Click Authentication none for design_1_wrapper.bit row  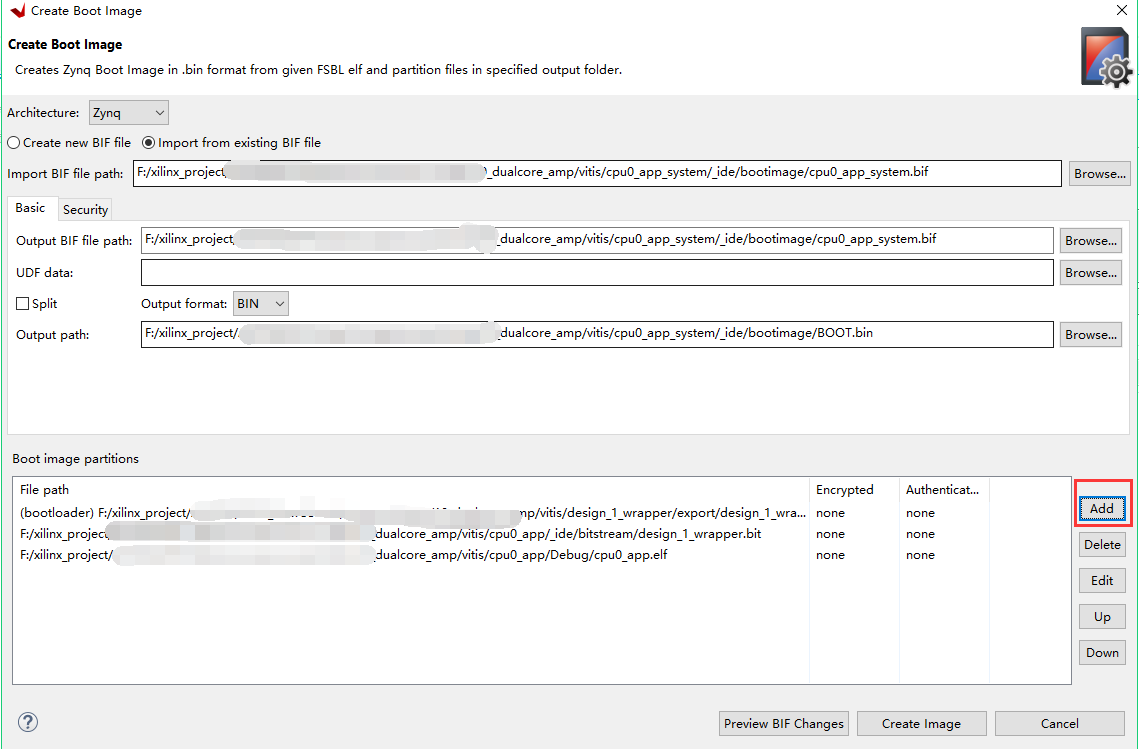click(920, 534)
